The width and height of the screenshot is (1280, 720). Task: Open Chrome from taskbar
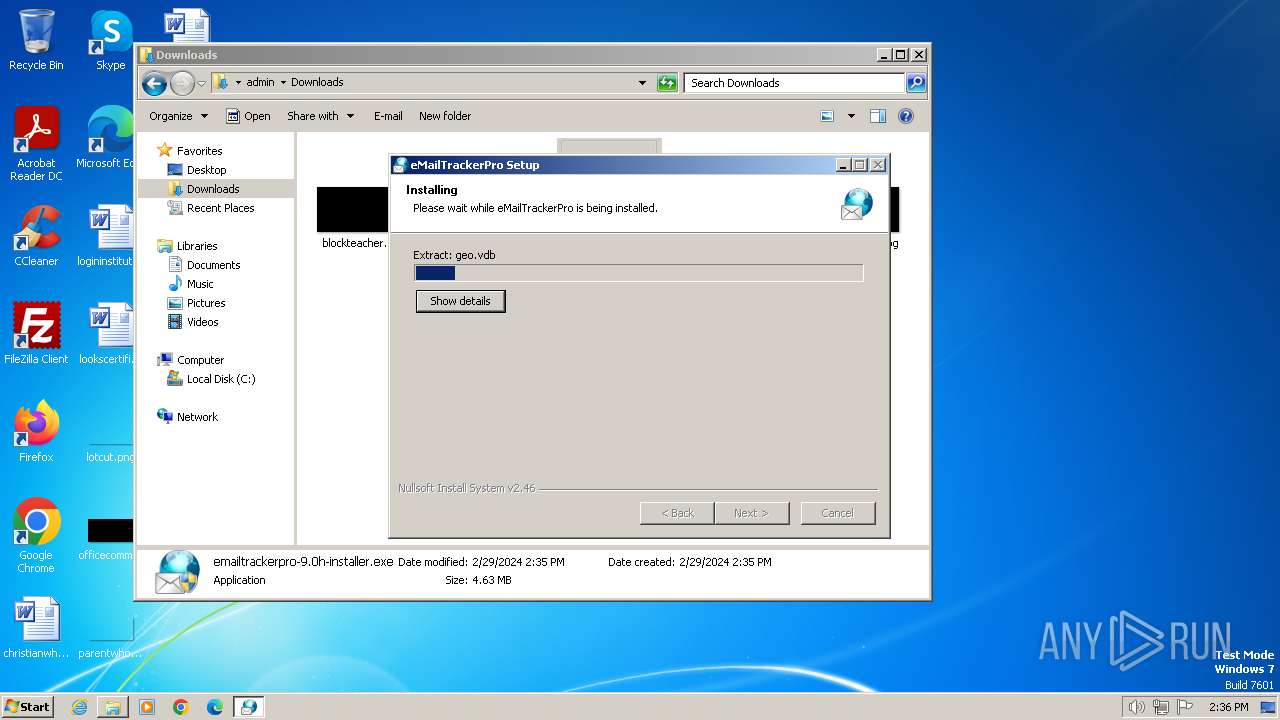(x=180, y=707)
